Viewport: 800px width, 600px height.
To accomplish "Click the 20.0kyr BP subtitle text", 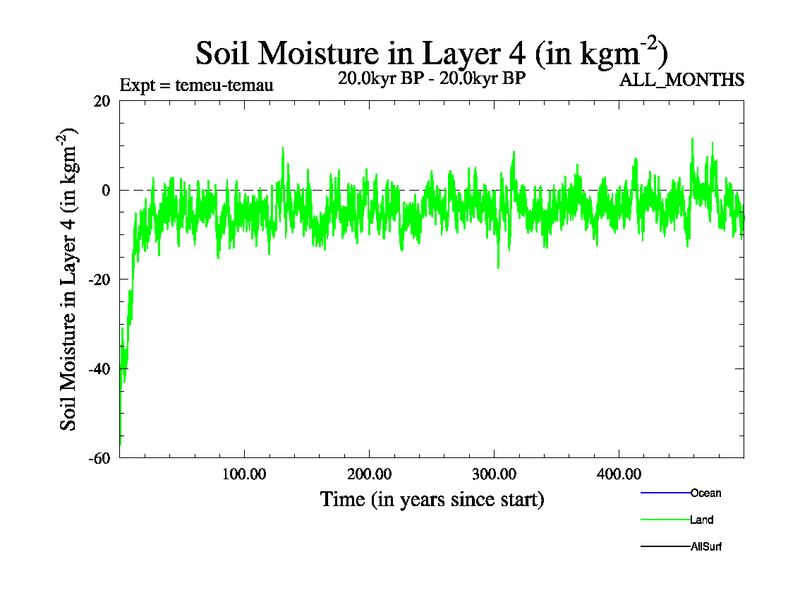I will coord(431,78).
